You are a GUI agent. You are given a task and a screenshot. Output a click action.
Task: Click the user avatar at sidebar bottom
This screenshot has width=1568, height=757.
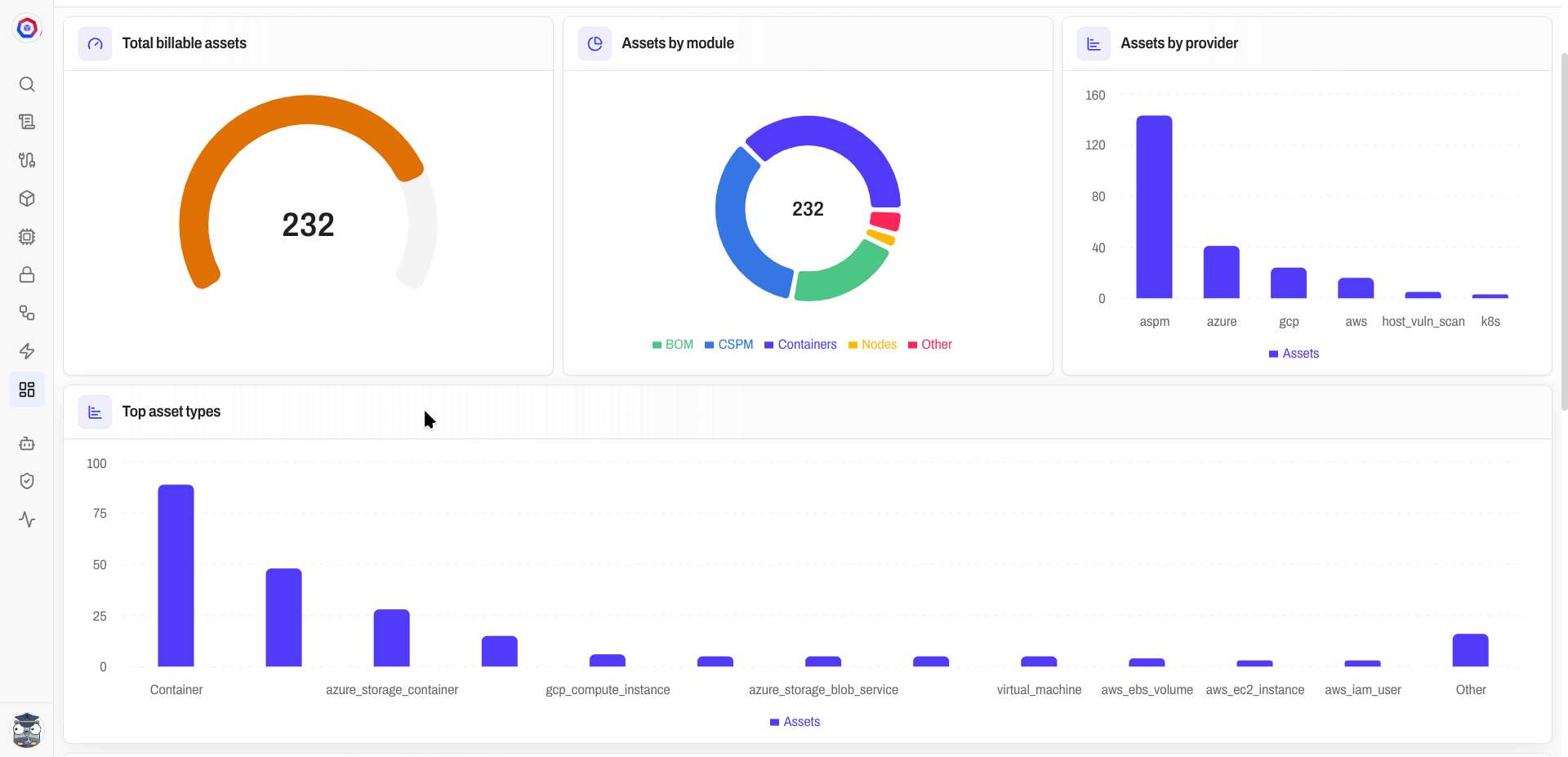[x=27, y=729]
